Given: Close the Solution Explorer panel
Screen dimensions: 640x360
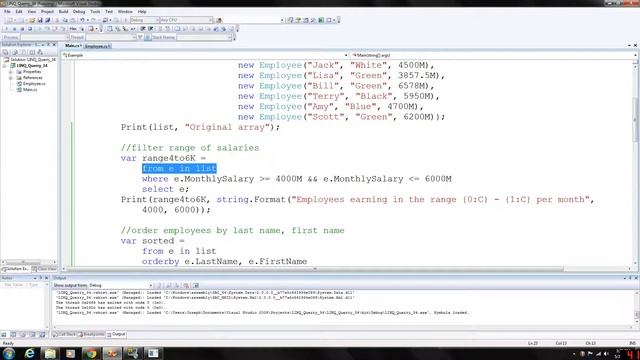Looking at the screenshot, I should 54,44.
